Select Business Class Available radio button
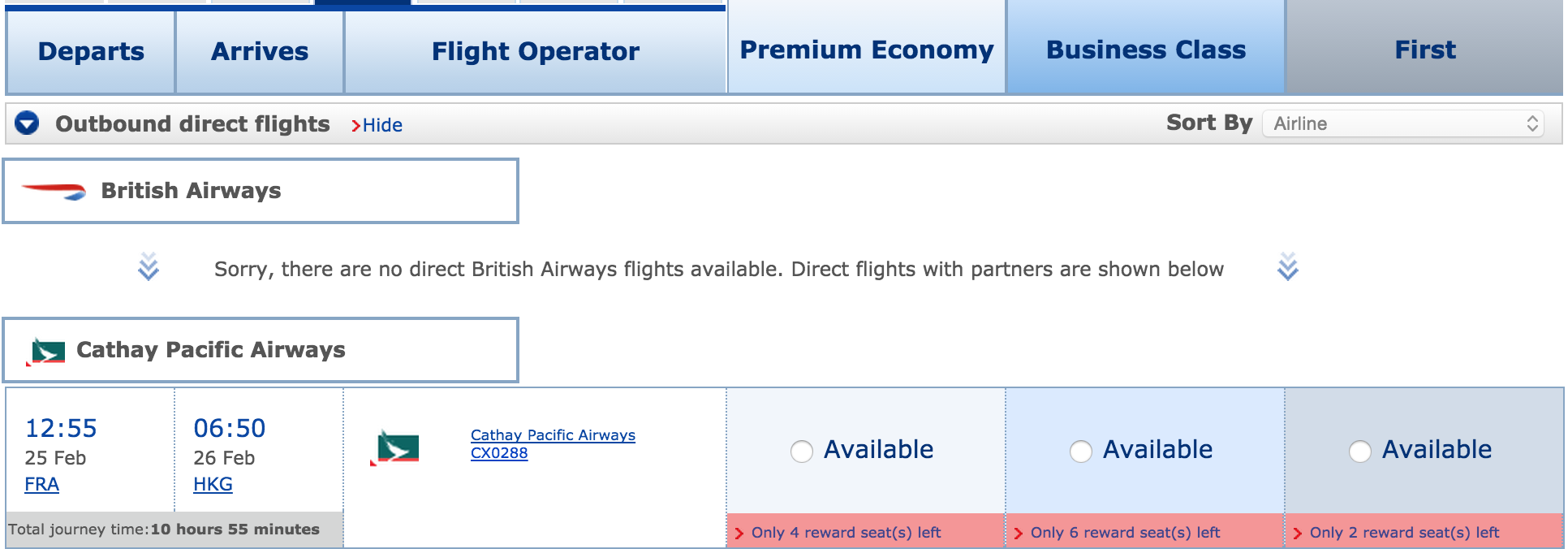Screen dimensions: 1568x549 click(x=1081, y=452)
